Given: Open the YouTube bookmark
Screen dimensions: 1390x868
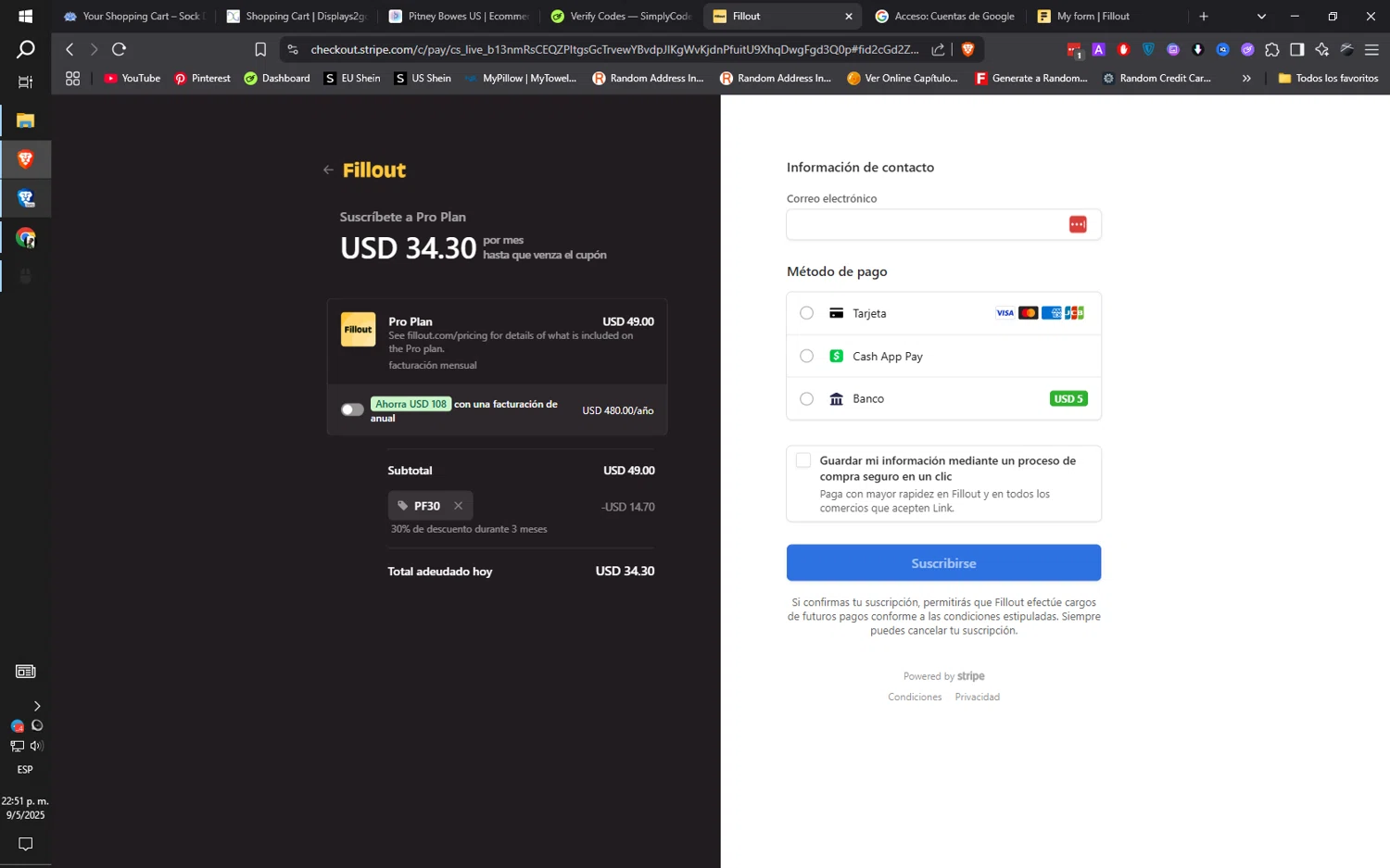Looking at the screenshot, I should (132, 78).
